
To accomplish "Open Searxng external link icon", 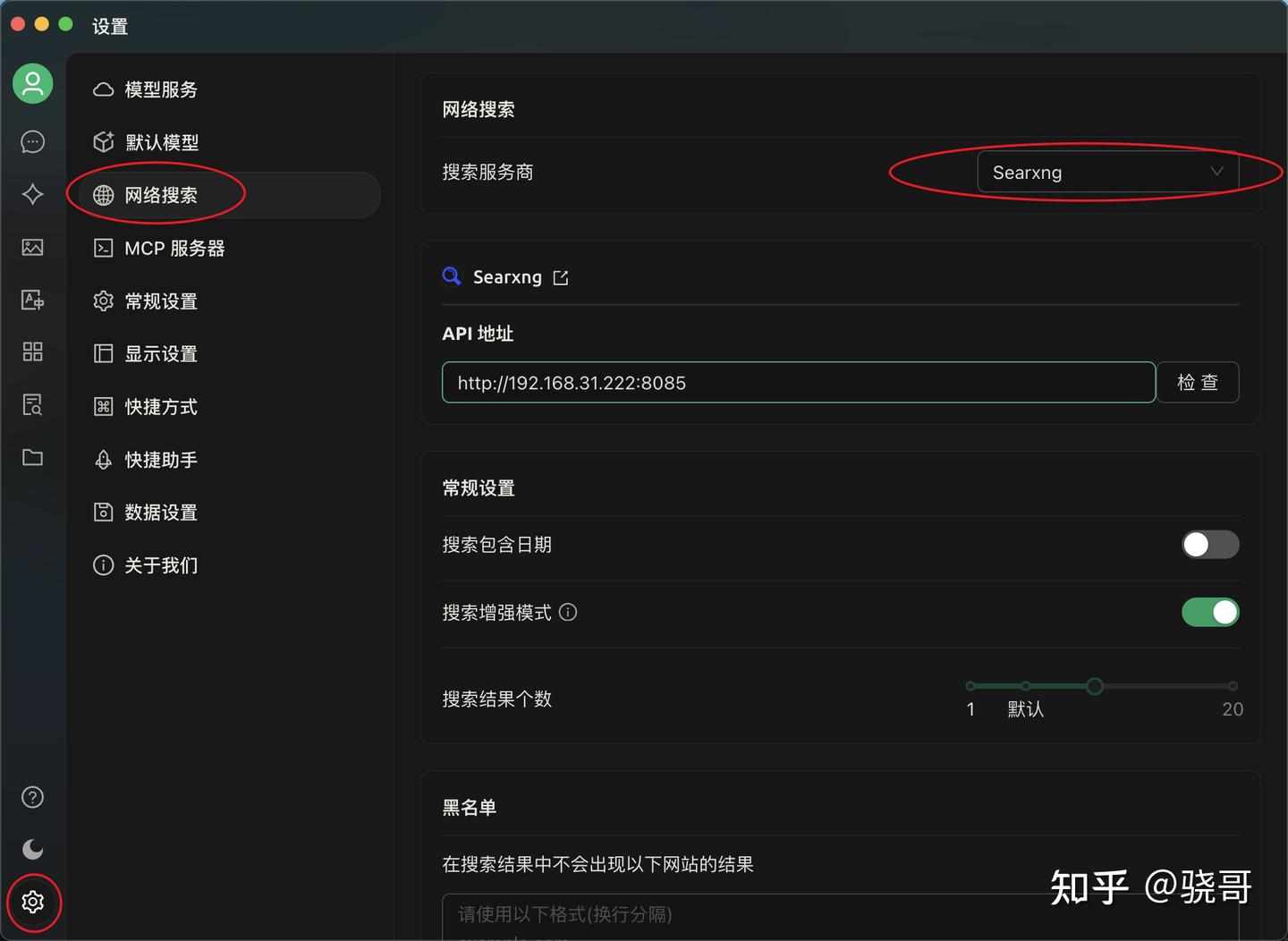I will [x=561, y=276].
